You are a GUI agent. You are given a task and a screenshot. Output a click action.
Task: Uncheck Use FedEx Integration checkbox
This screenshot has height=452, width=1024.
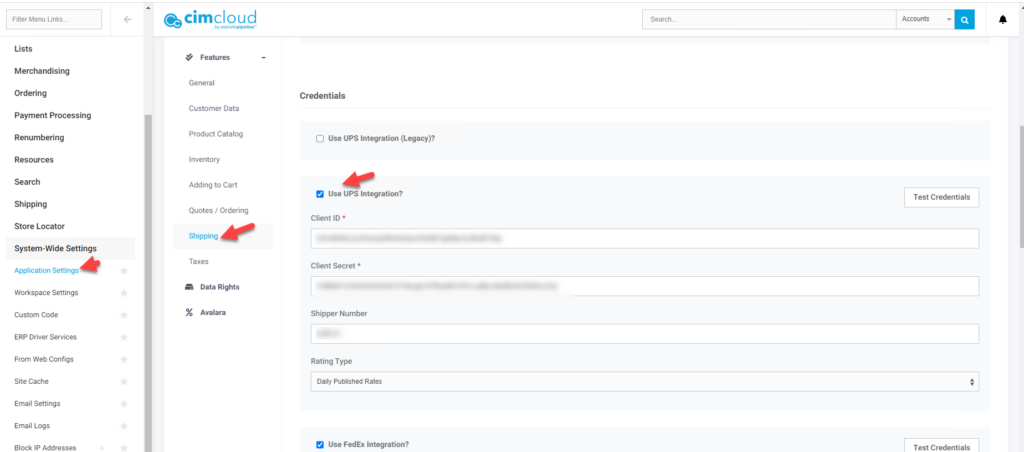(320, 445)
